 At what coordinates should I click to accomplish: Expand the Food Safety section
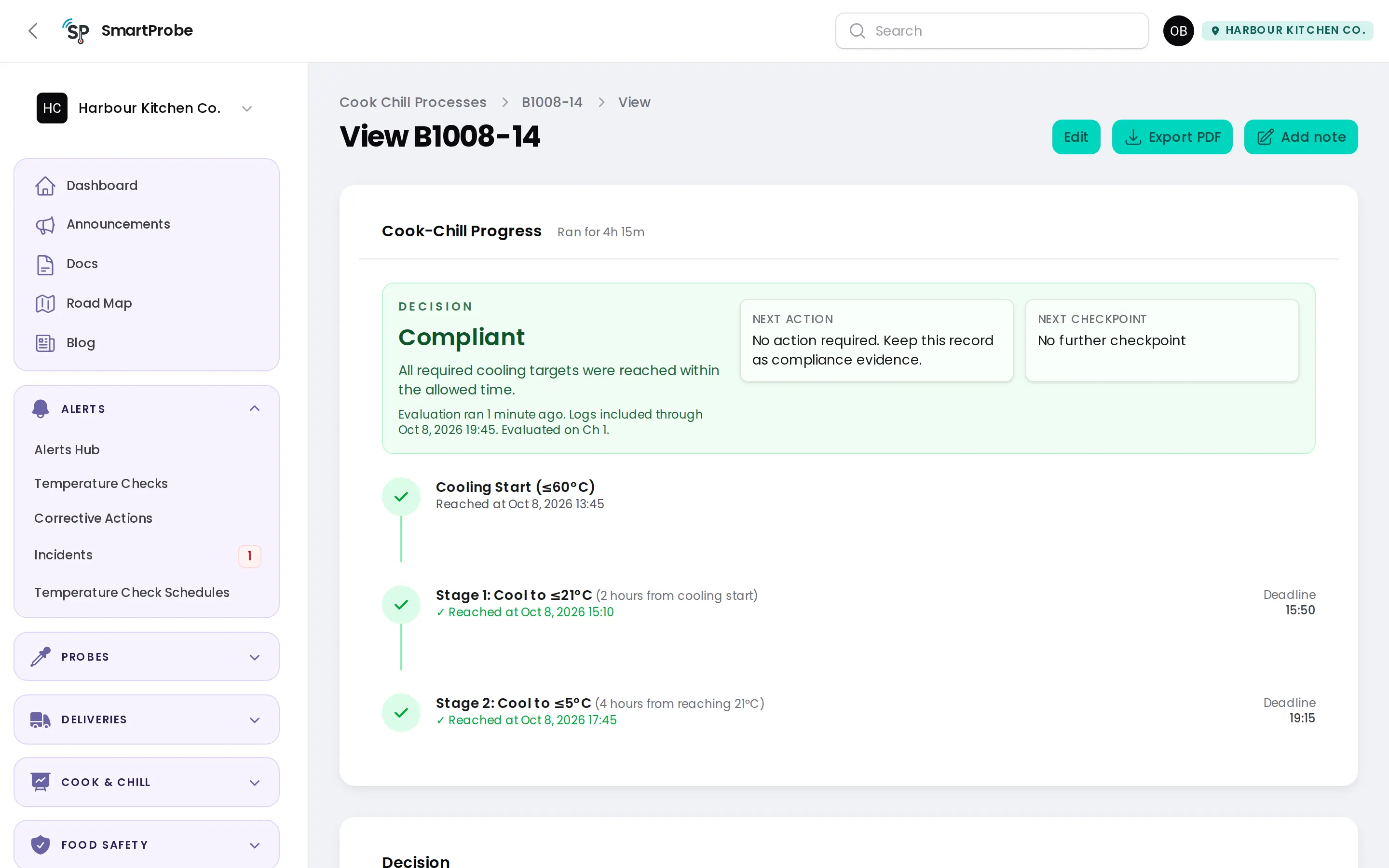(146, 844)
